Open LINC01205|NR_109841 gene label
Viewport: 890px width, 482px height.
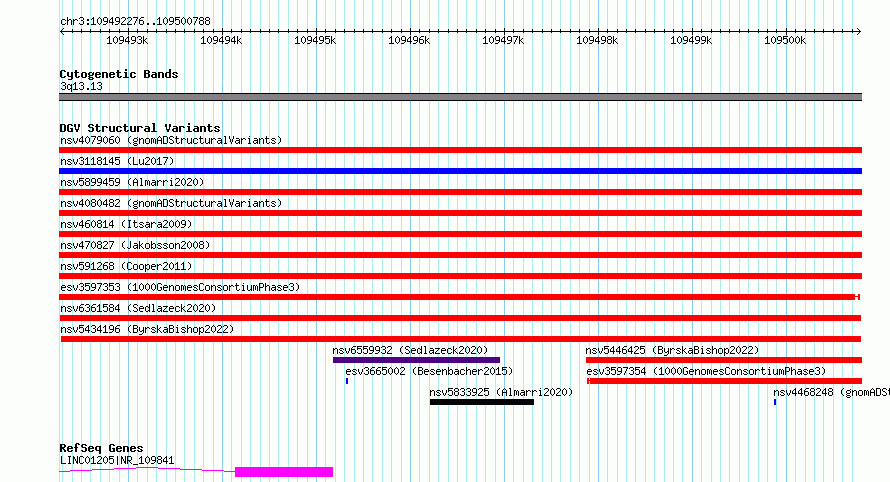(x=117, y=460)
